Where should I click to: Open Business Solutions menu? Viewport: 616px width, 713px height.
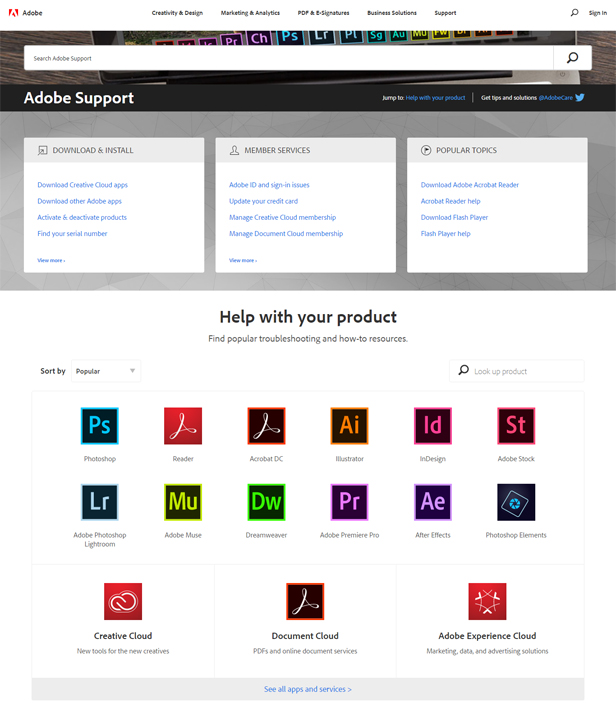pos(392,13)
